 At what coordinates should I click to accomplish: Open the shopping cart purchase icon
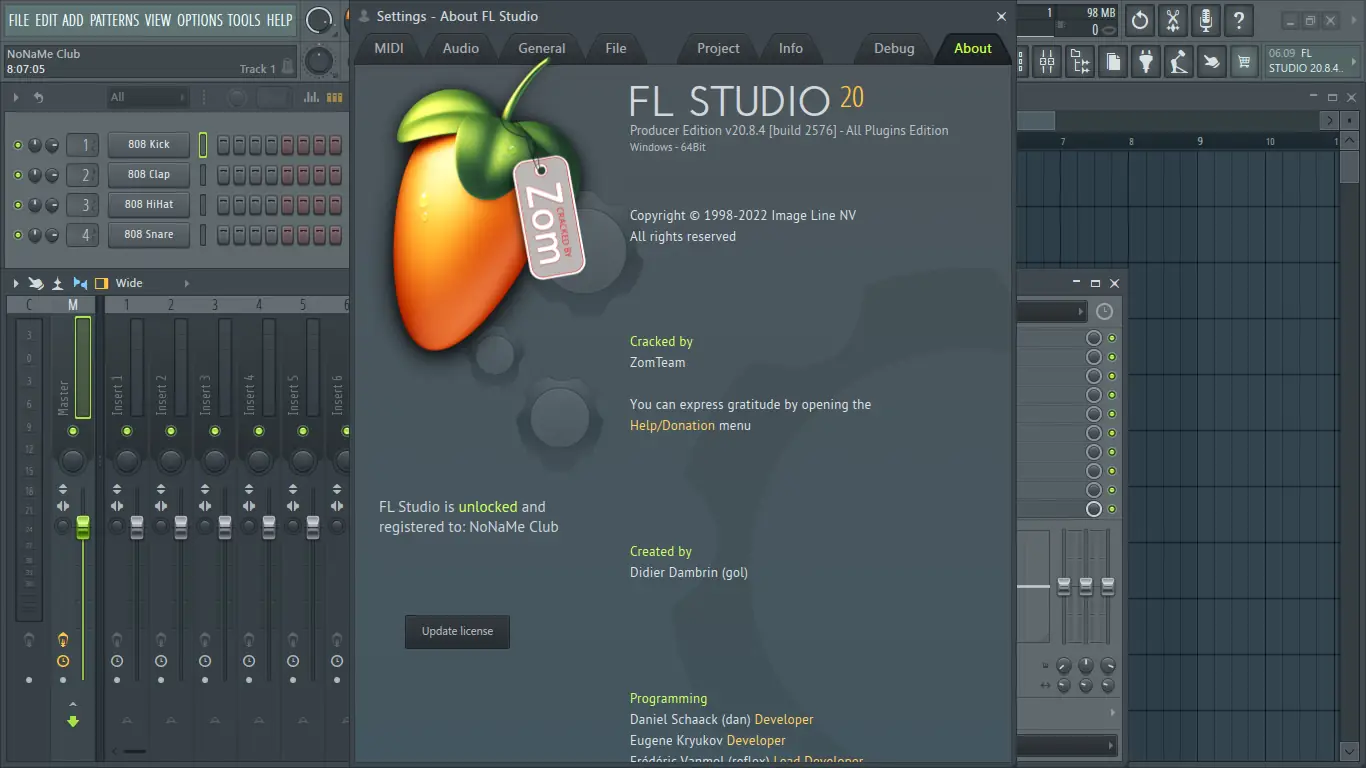1243,61
